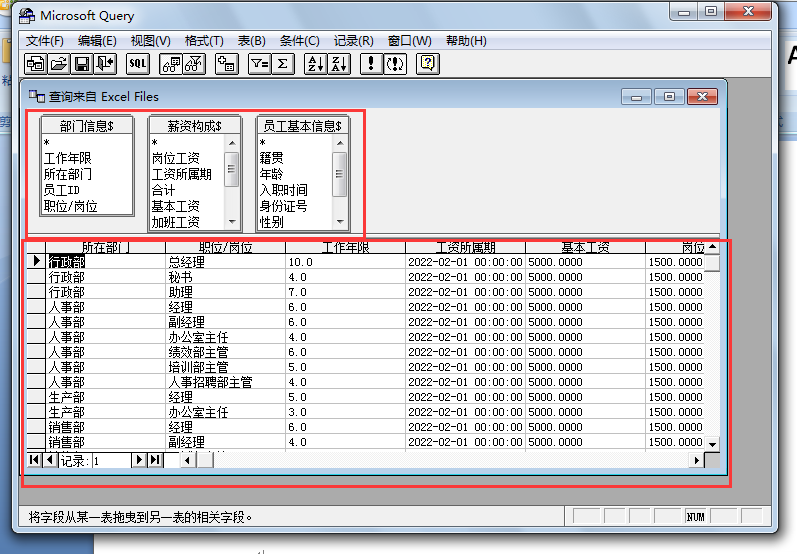
Task: Open the 帮助(H) menu
Action: 466,41
